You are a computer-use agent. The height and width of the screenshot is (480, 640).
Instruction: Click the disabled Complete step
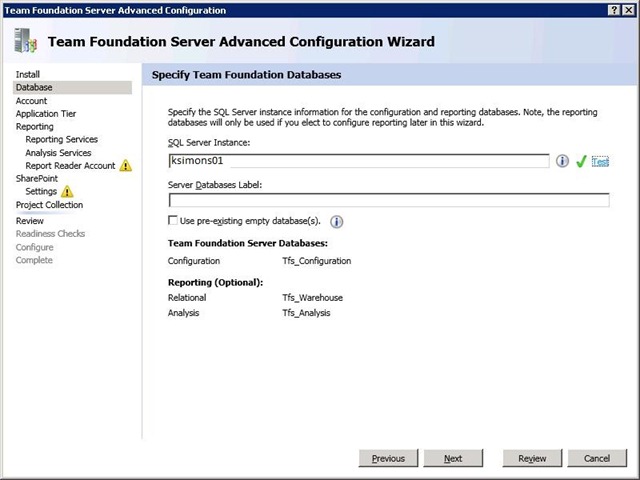point(34,260)
